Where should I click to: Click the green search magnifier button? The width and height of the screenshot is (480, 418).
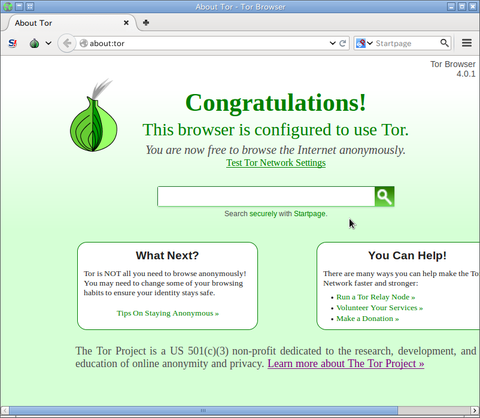pyautogui.click(x=385, y=197)
